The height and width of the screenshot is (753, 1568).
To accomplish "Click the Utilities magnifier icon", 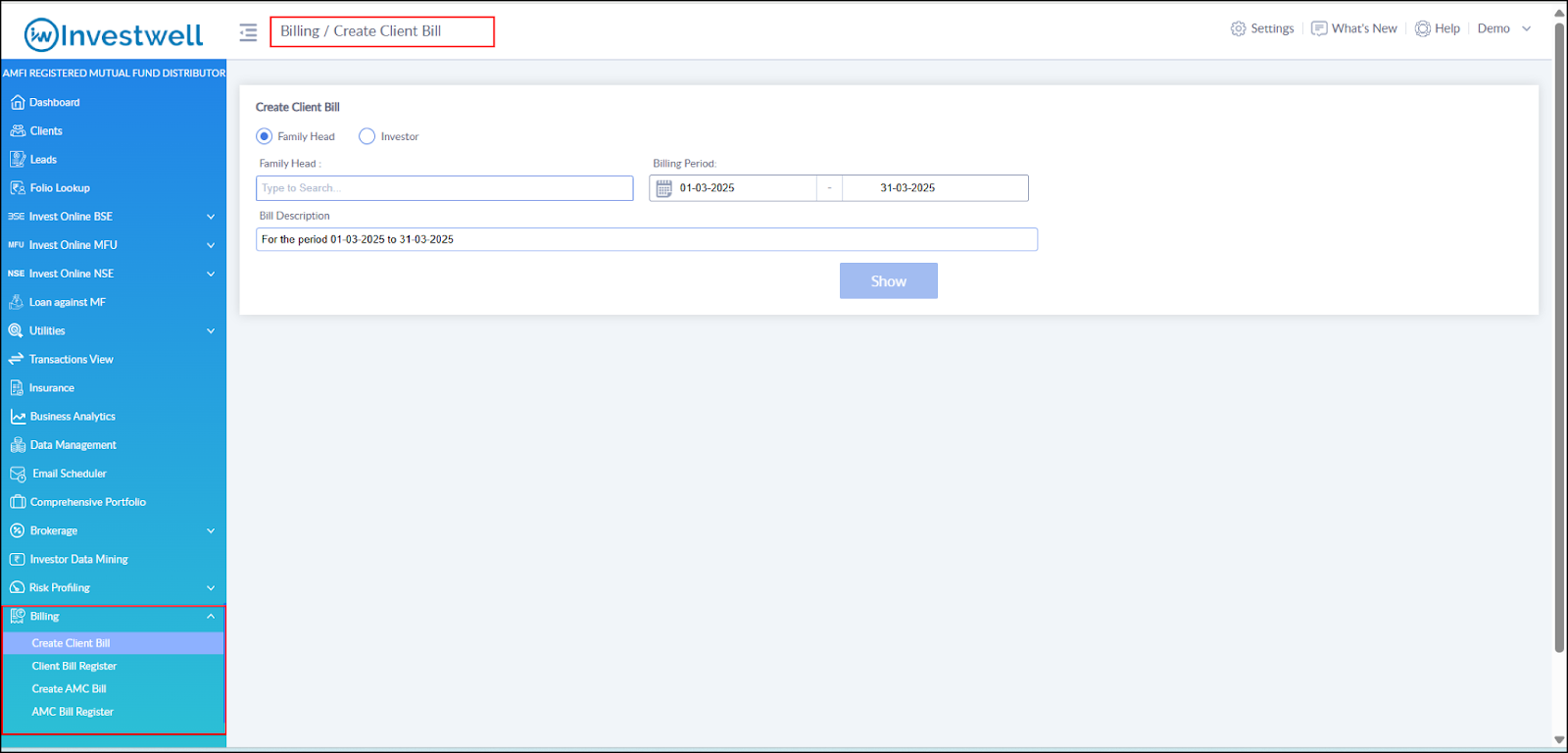I will [16, 330].
